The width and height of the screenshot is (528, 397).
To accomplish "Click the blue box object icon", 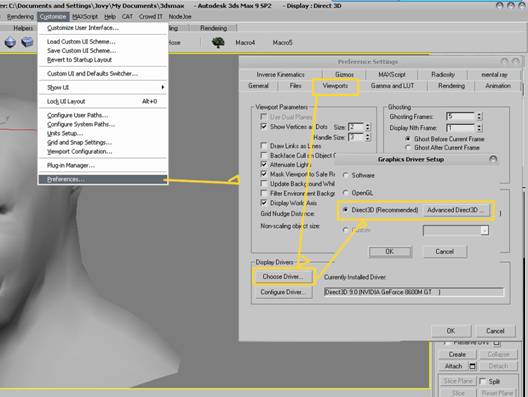I will click(x=27, y=42).
